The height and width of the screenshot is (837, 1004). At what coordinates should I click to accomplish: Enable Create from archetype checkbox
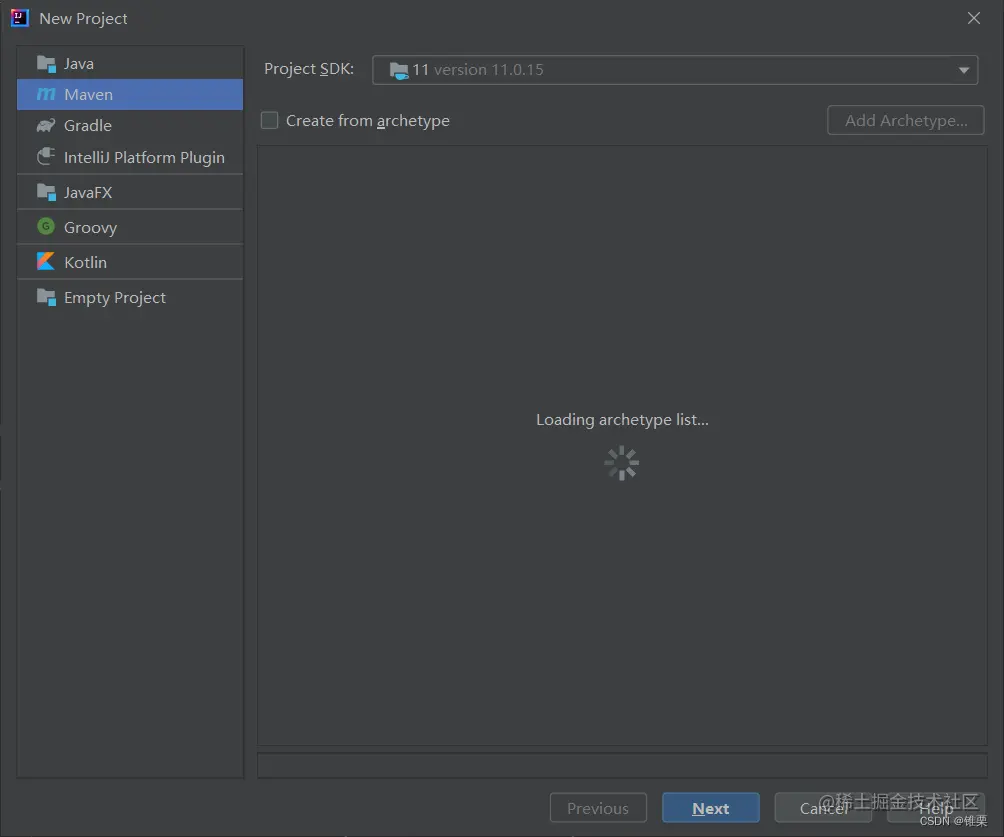pos(270,120)
